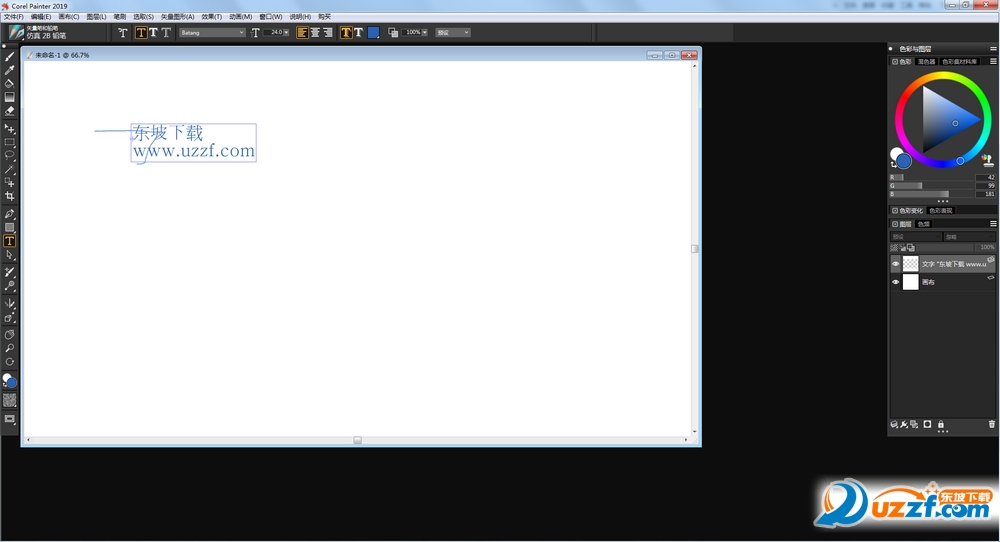
Task: Set text alignment to right
Action: pos(327,33)
